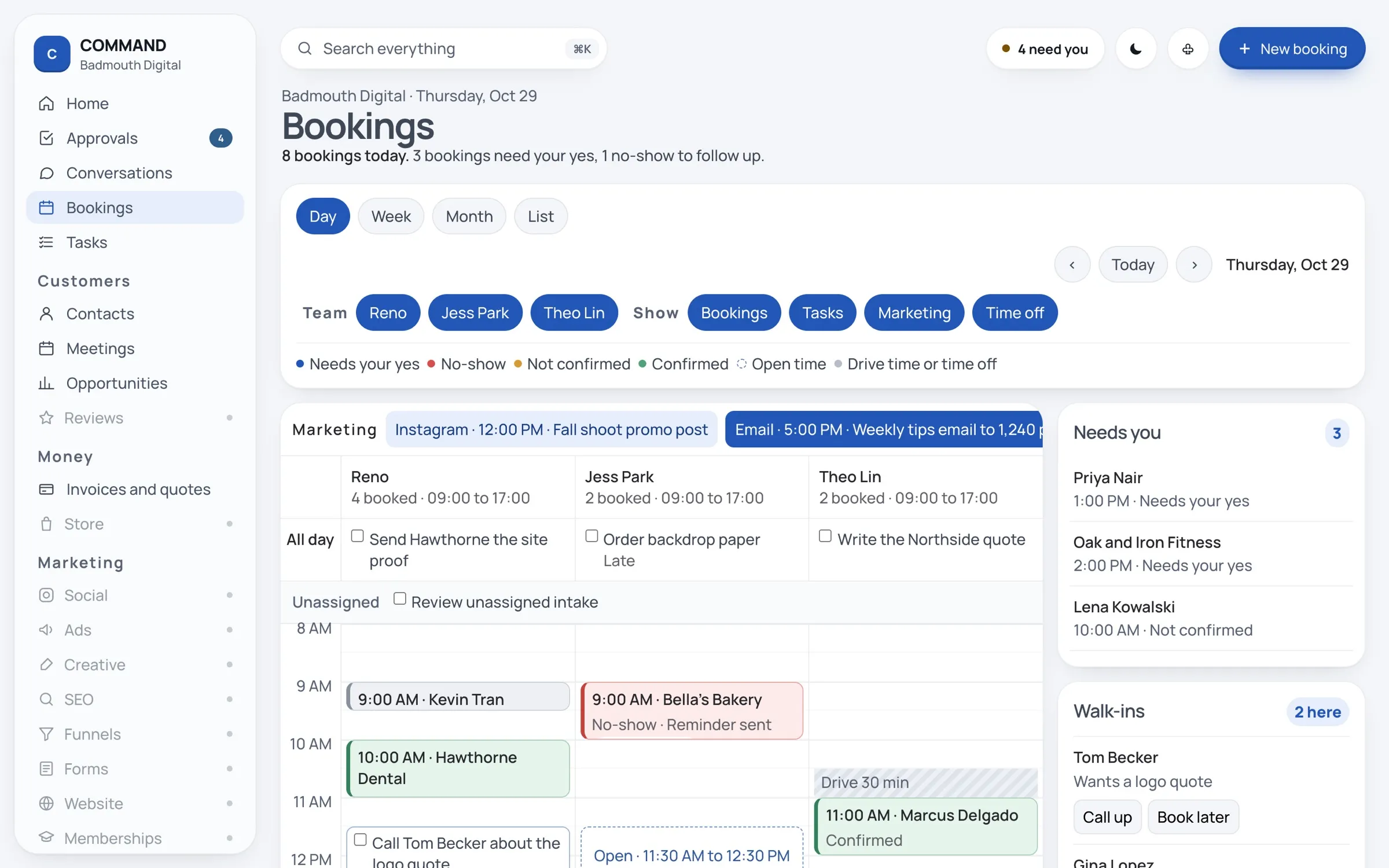Check Write the Northside quote task
Image resolution: width=1389 pixels, height=868 pixels.
825,536
